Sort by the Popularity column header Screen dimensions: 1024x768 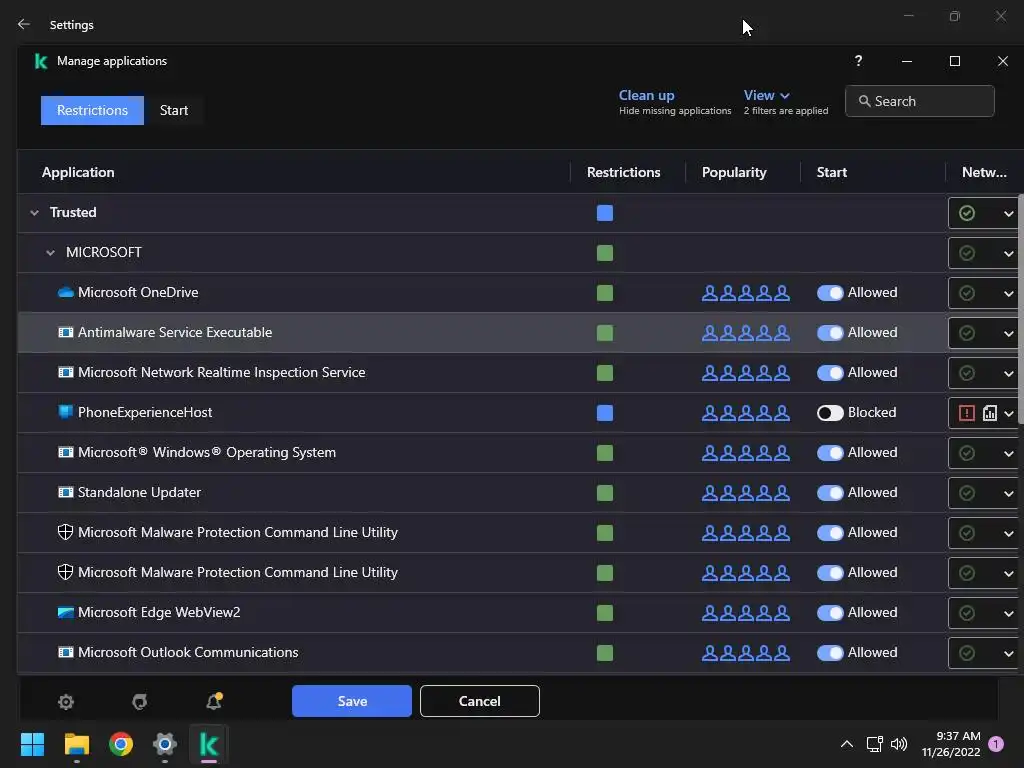coord(734,172)
